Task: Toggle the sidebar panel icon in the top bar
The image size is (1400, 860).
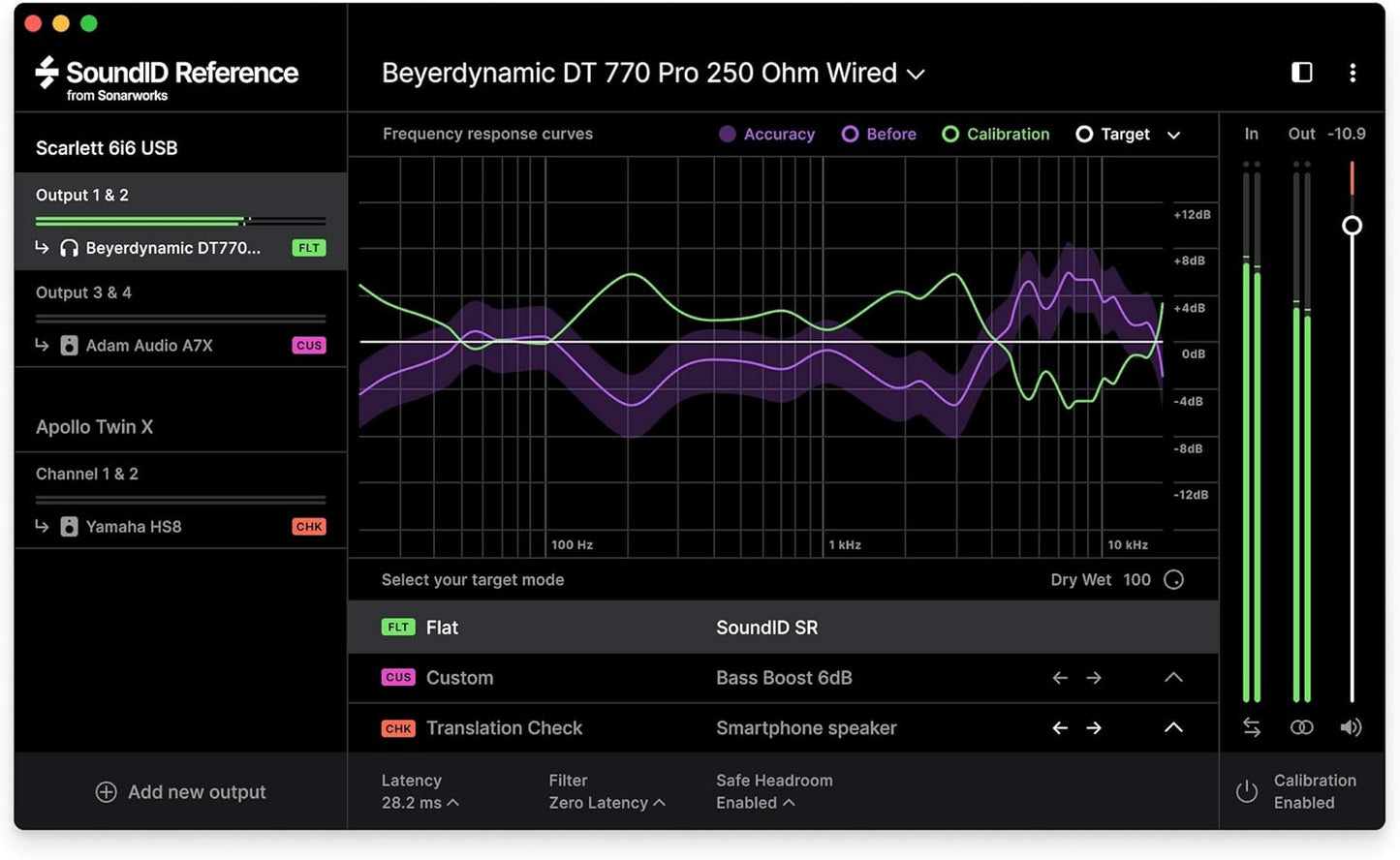Action: point(1302,73)
